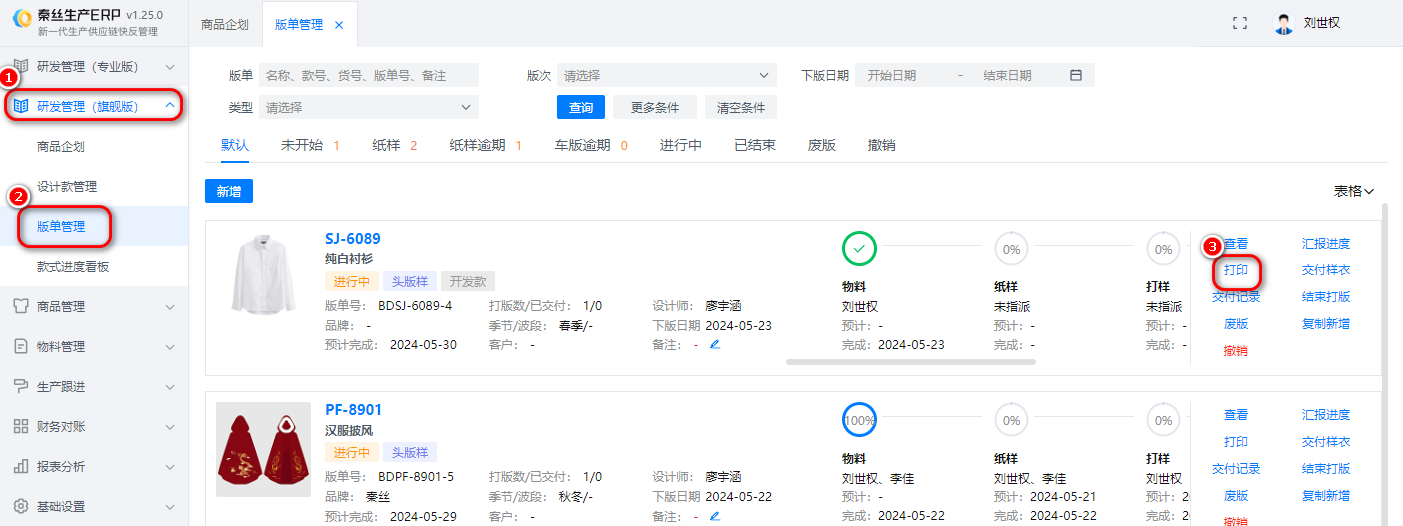1403x526 pixels.
Task: Click the 版单 search input field
Action: pyautogui.click(x=368, y=75)
